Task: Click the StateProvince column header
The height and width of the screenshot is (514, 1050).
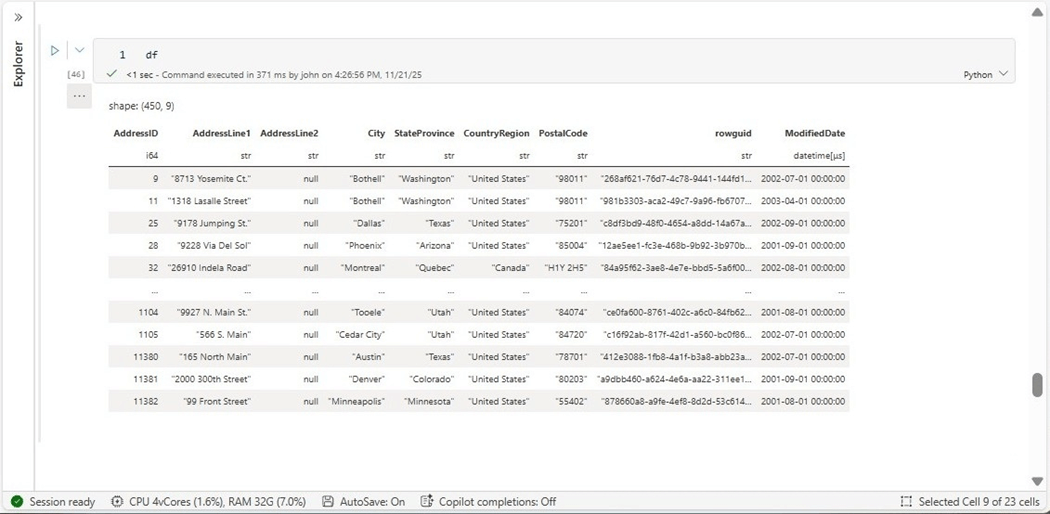Action: click(424, 133)
